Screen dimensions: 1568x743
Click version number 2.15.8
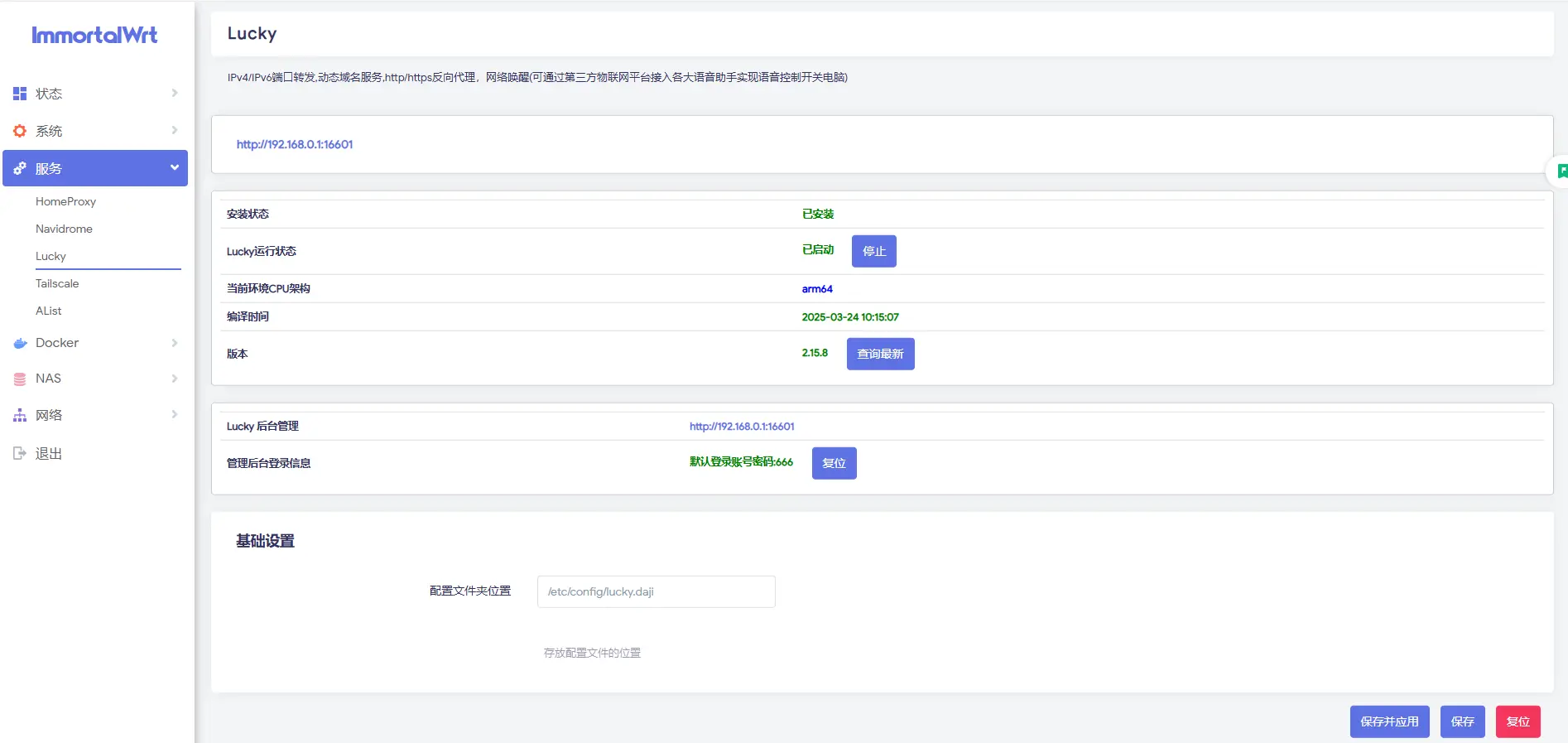tap(815, 353)
